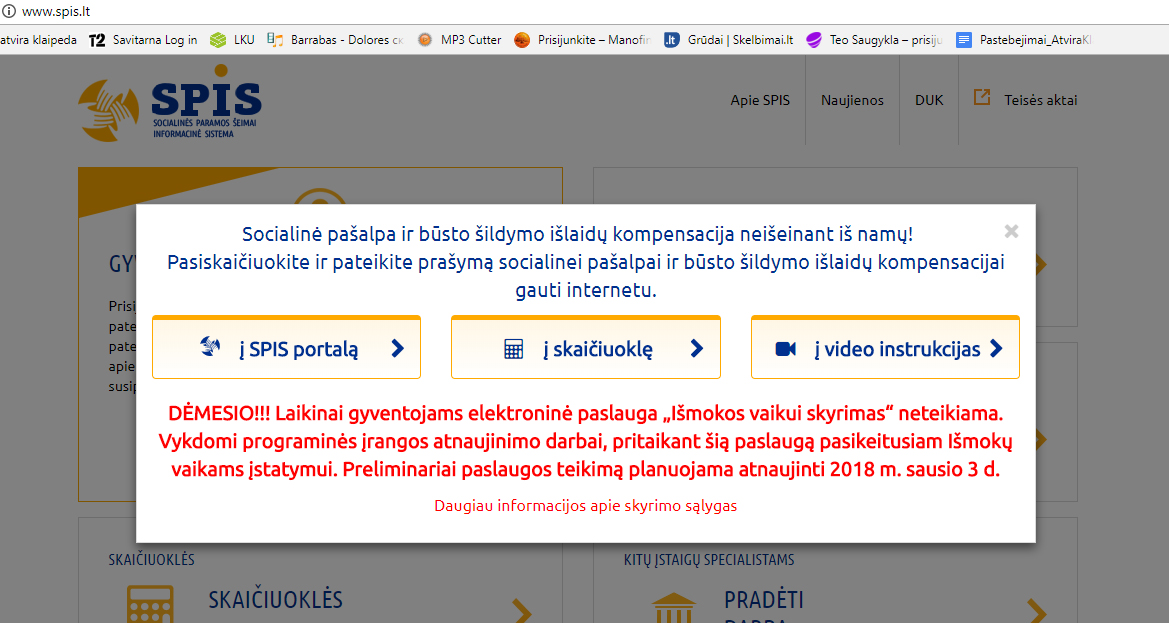Open the Savitarna Log in bookmark
The width and height of the screenshot is (1169, 623).
143,40
